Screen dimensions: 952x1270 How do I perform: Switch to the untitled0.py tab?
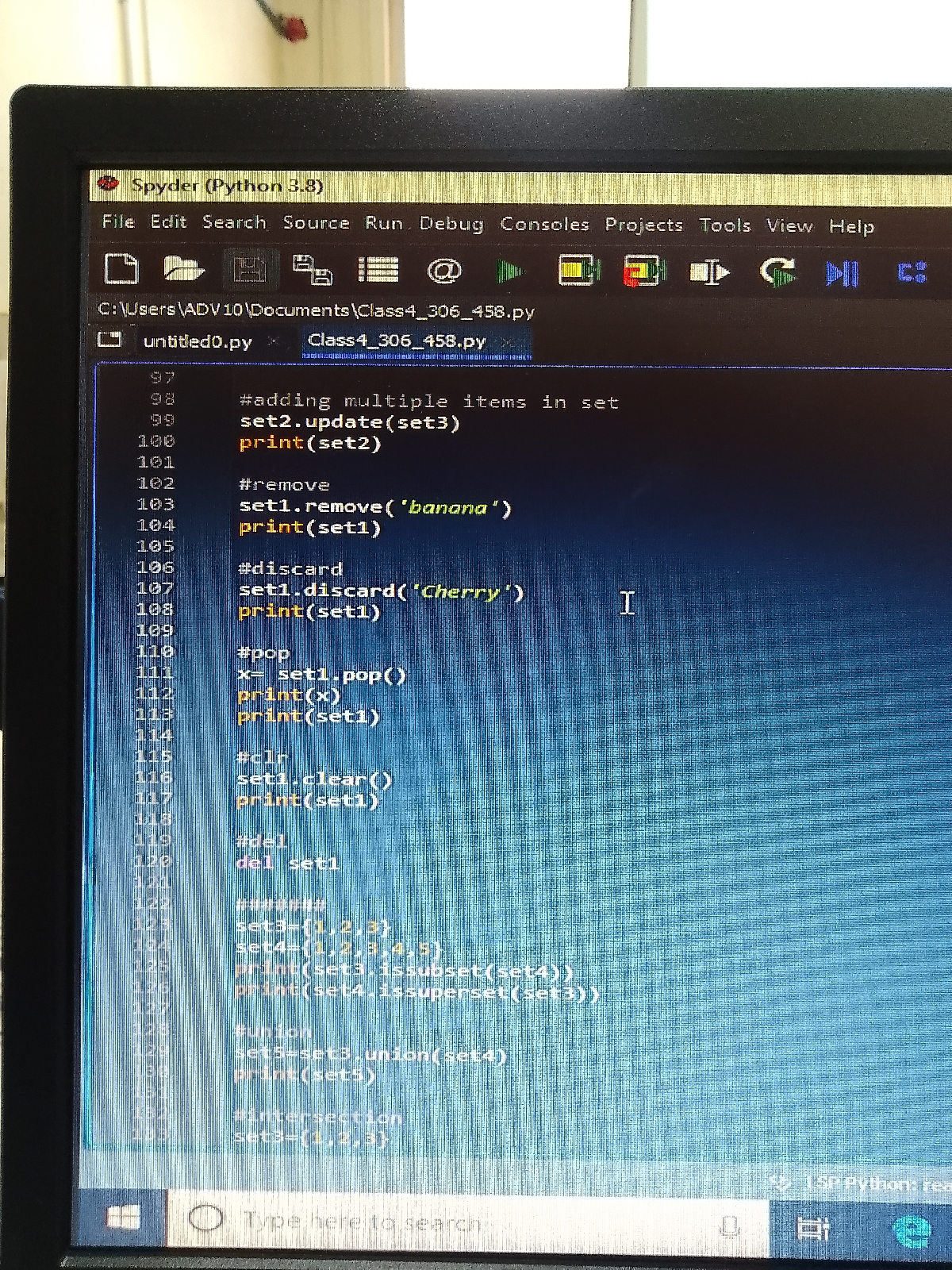(x=198, y=341)
